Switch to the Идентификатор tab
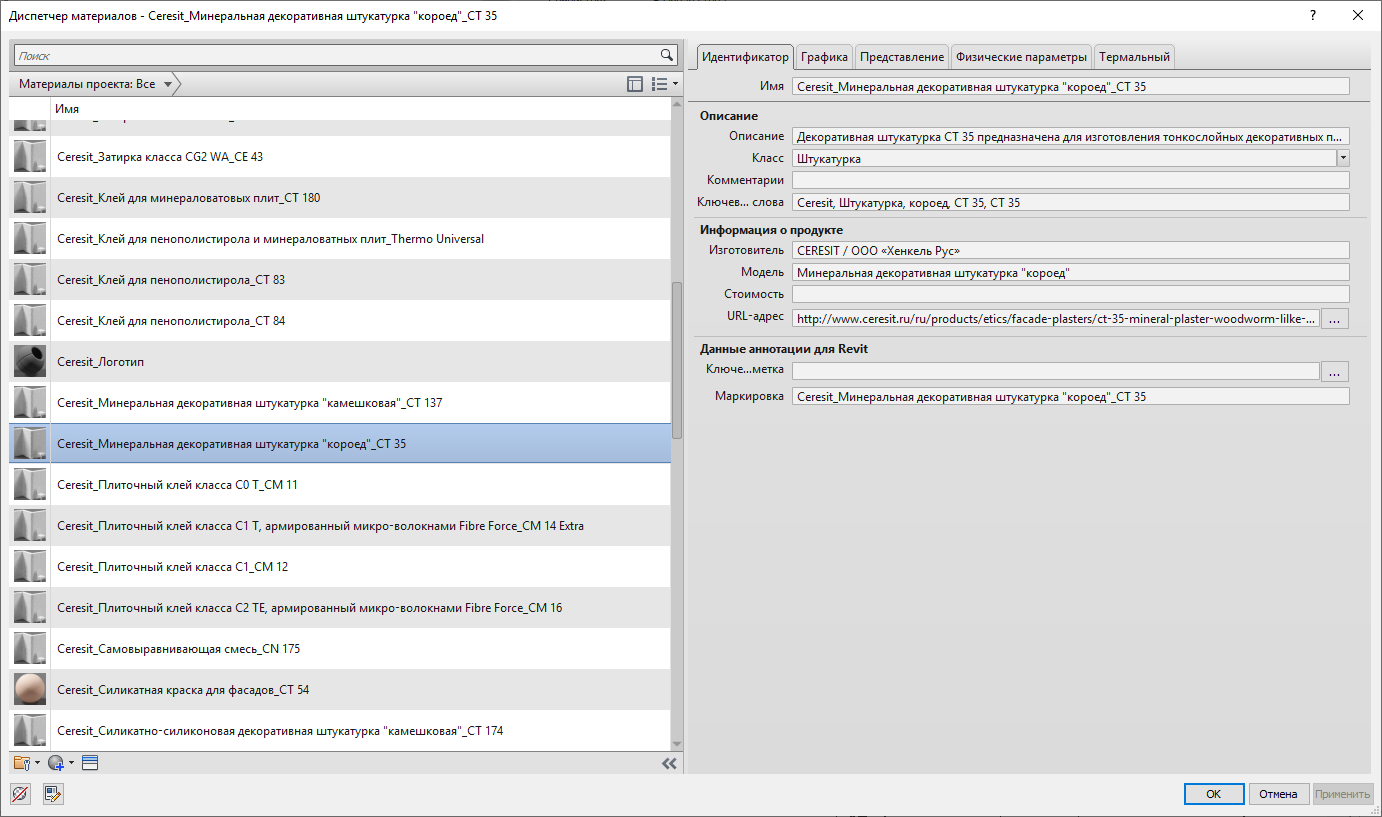The height and width of the screenshot is (817, 1382). point(745,56)
